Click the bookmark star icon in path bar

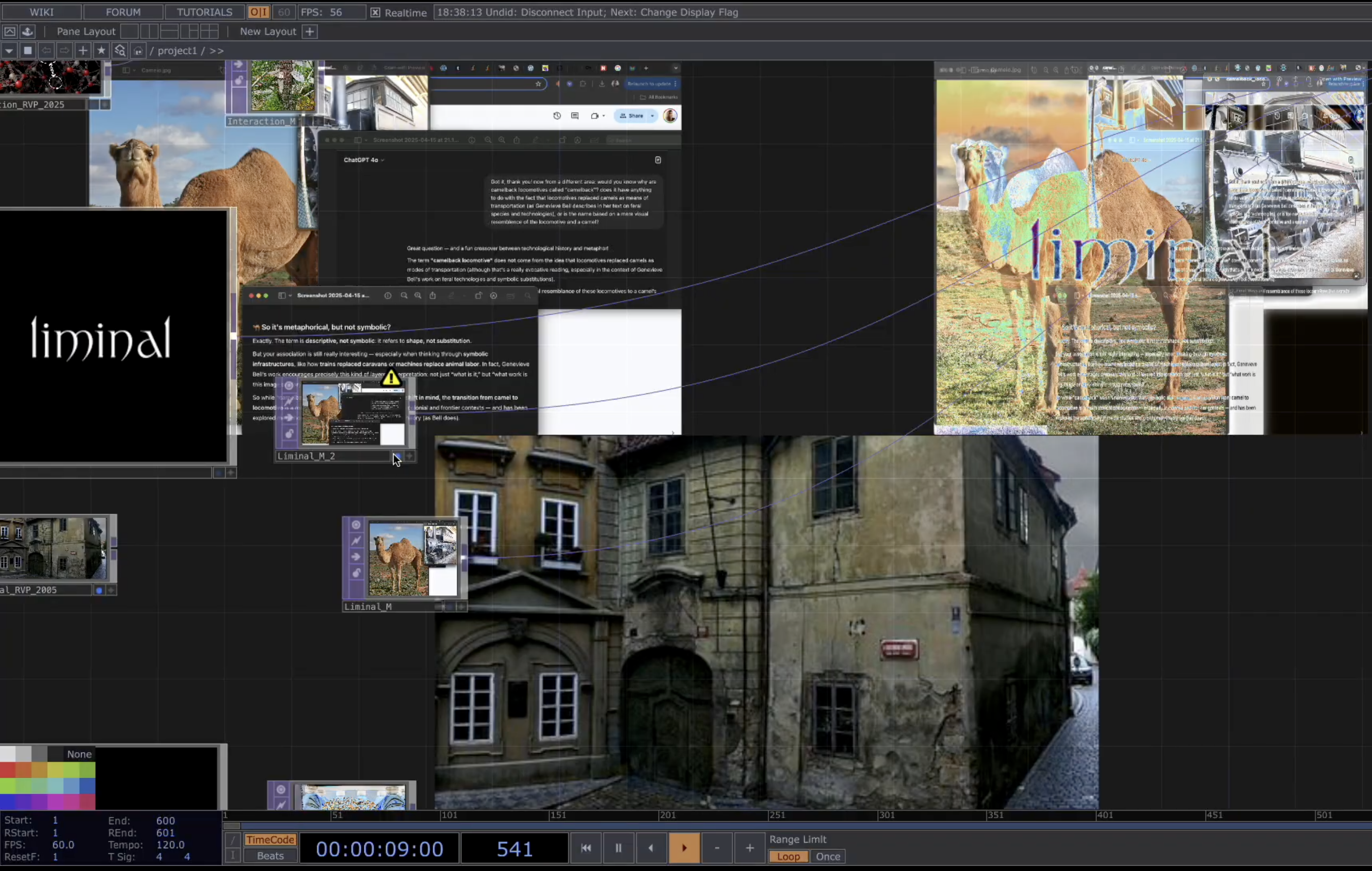101,51
